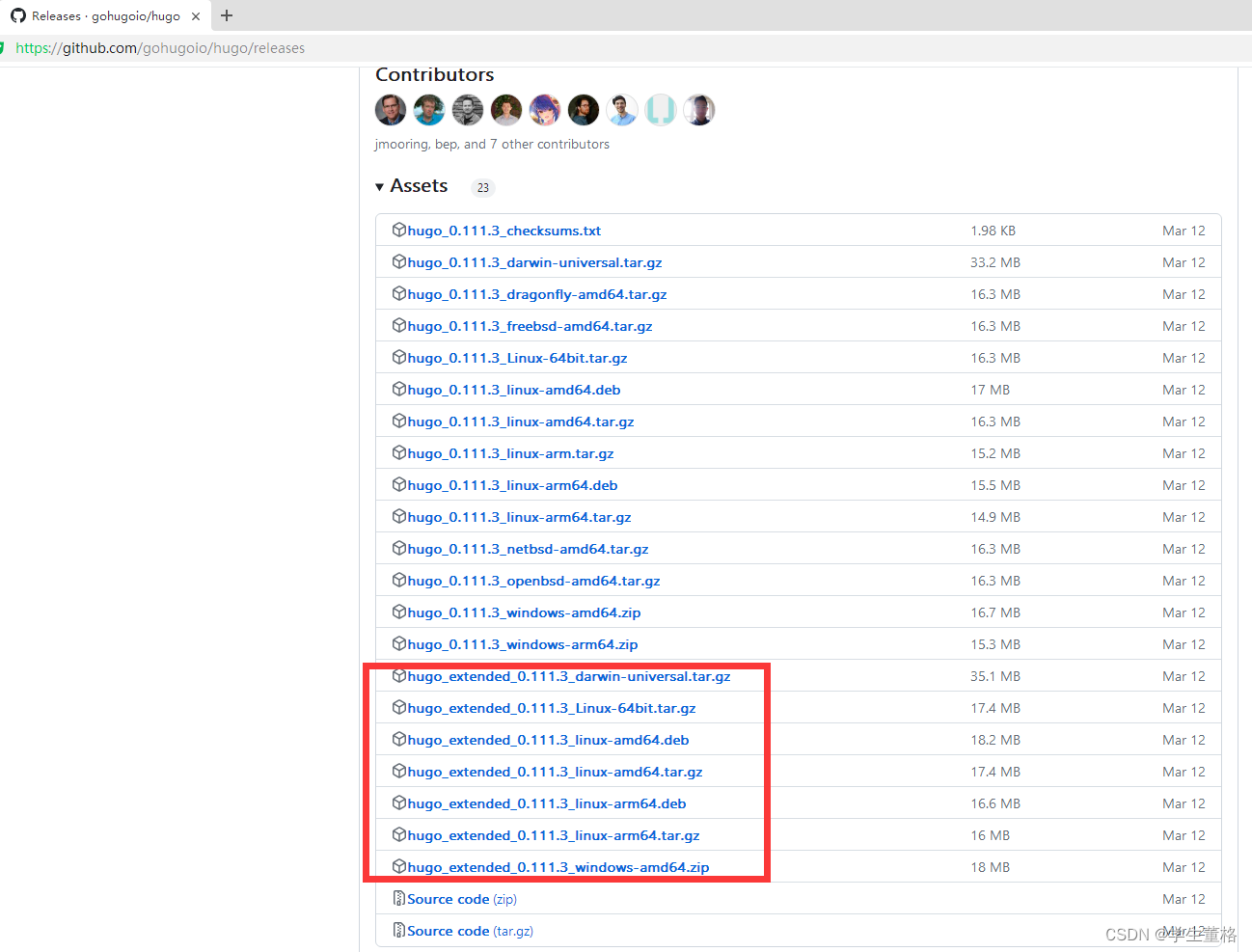Viewport: 1252px width, 952px height.
Task: Download hugo_0.111.3_freebsd-amd64.tar.gz
Action: 529,325
